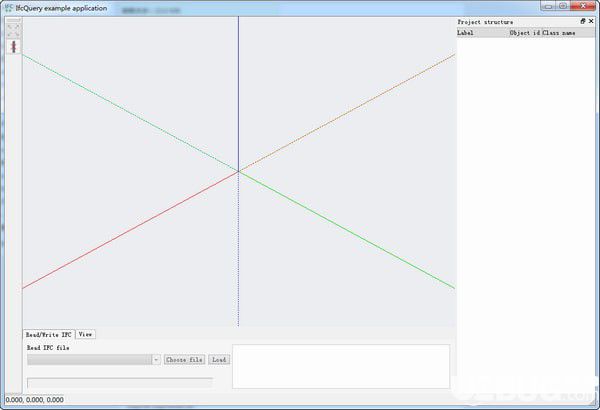Click the file loading progress bar
The width and height of the screenshot is (600, 410).
coord(120,382)
